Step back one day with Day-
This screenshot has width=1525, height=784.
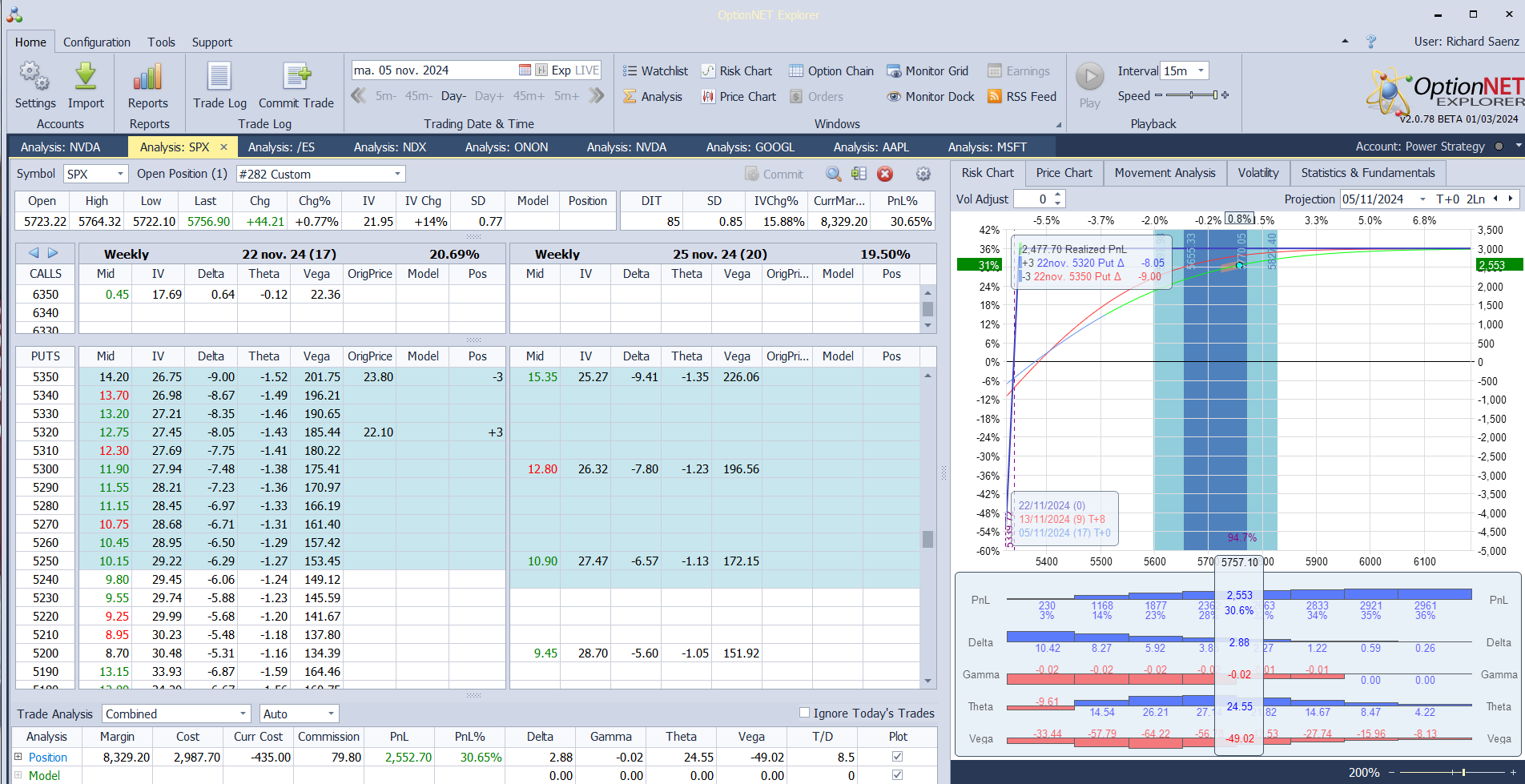pos(453,96)
